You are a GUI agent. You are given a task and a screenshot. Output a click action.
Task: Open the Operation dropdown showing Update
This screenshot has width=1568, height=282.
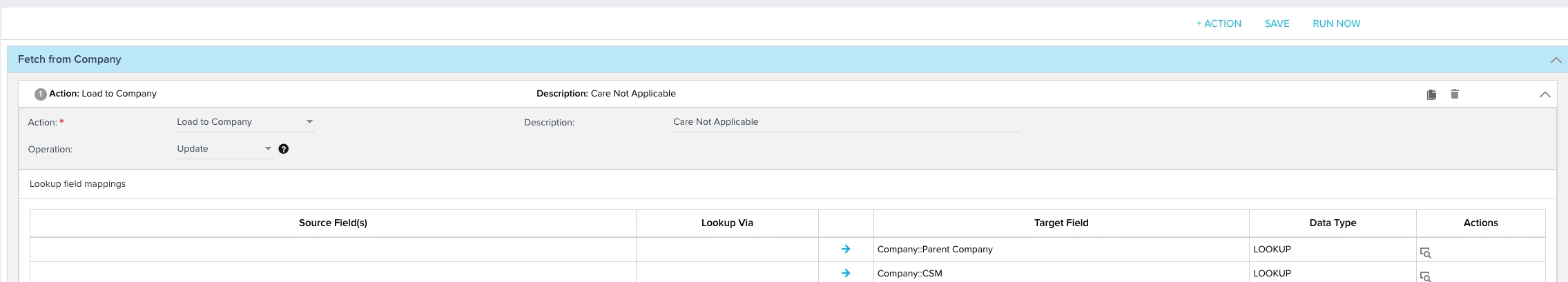pos(225,149)
